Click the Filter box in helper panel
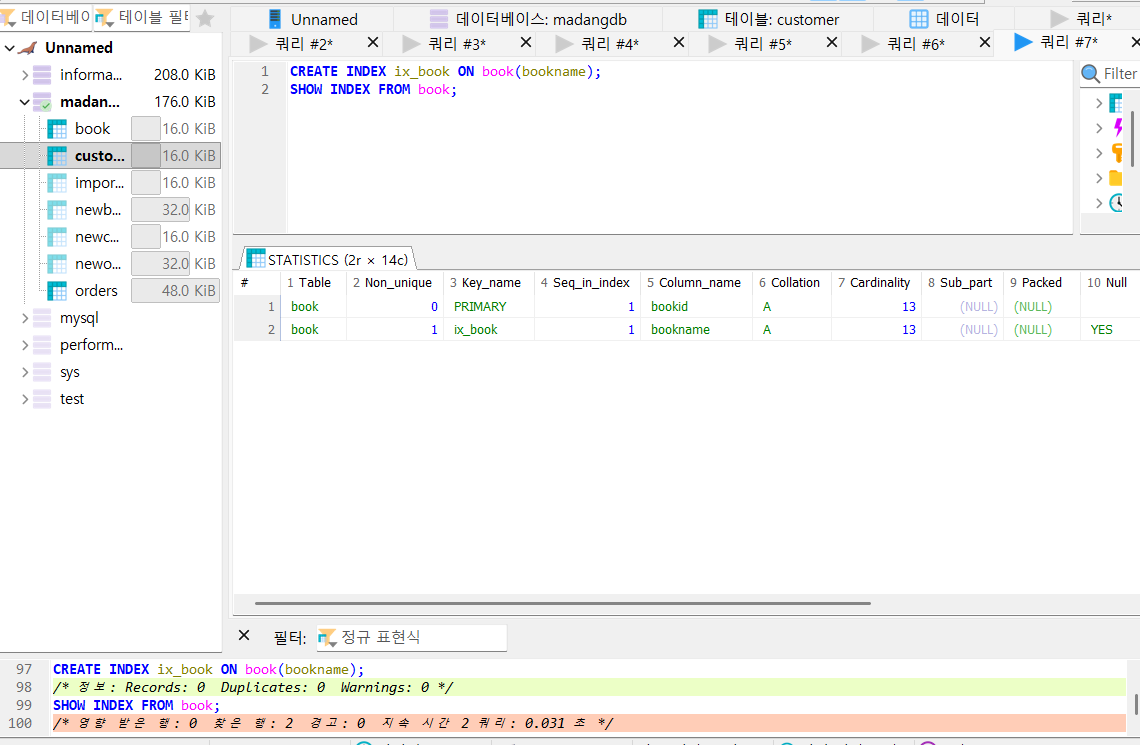This screenshot has width=1140, height=745. (x=1110, y=73)
